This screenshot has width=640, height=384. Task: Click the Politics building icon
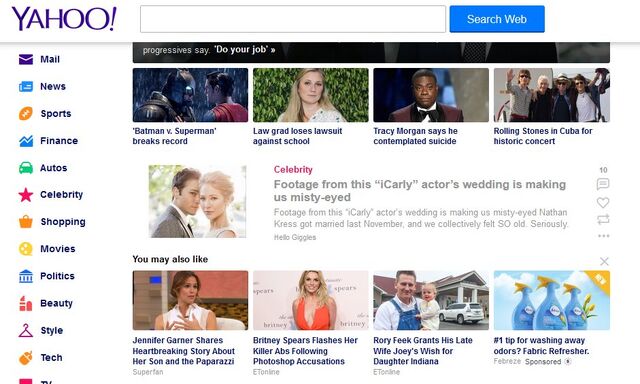tap(26, 276)
